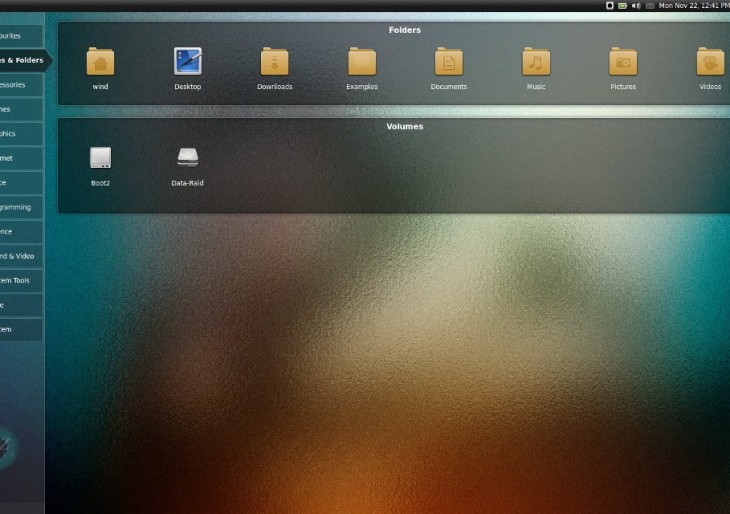Open the Videos folder
730x514 pixels.
710,68
